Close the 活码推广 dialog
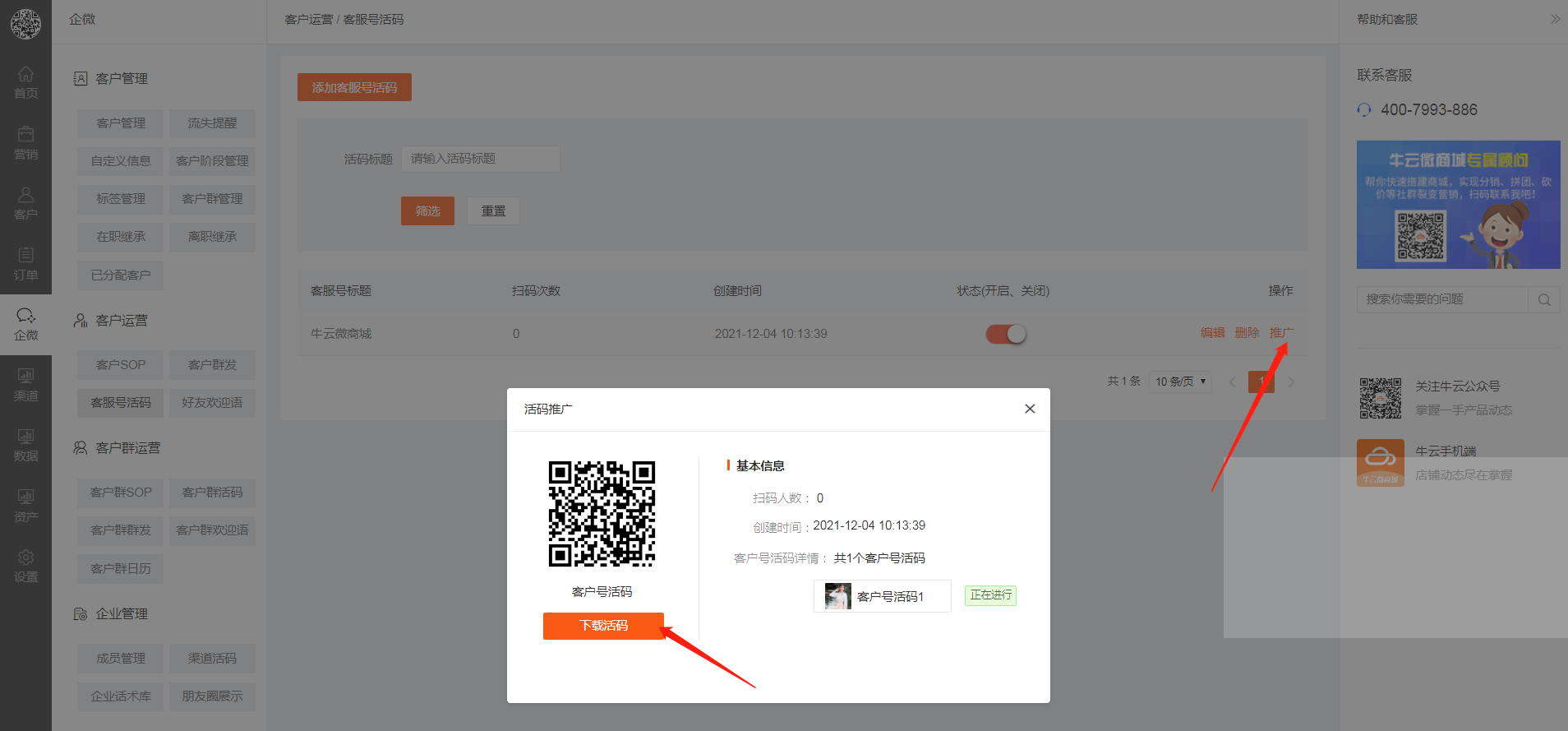Image resolution: width=1568 pixels, height=731 pixels. (1030, 409)
